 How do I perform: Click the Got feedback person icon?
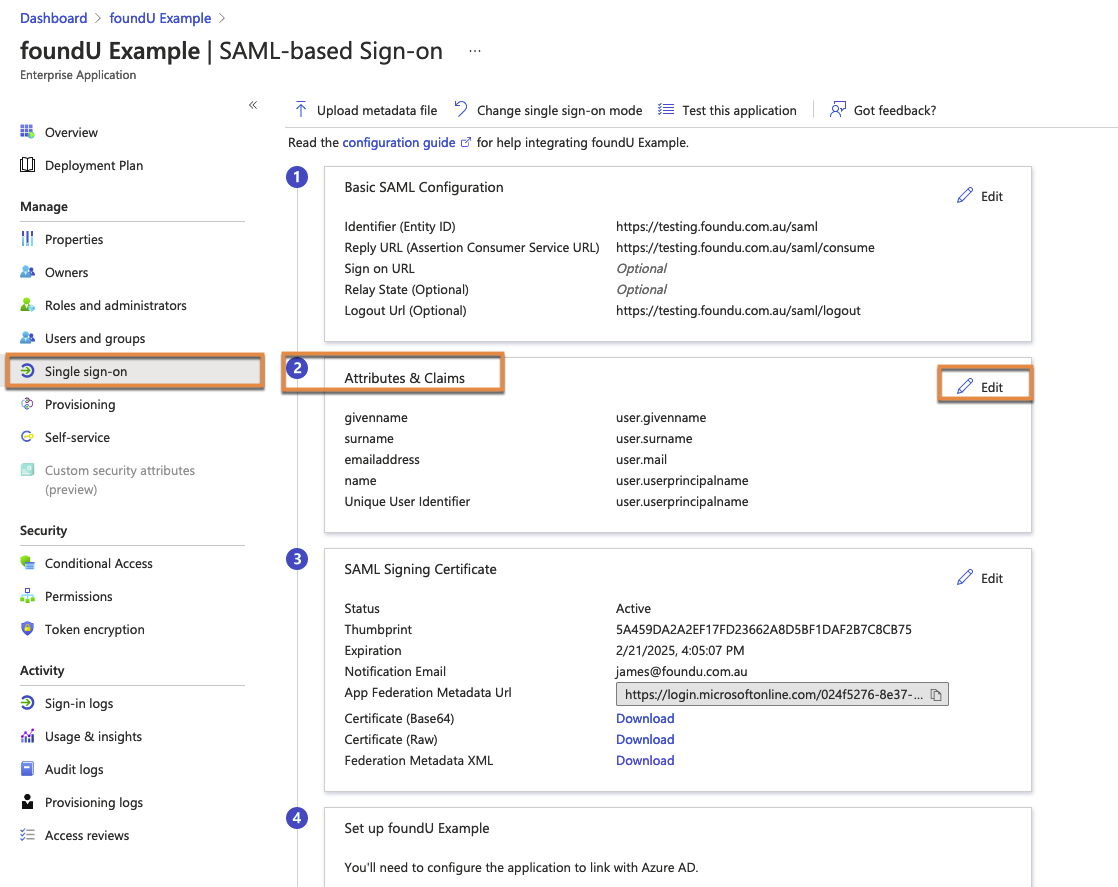[838, 109]
